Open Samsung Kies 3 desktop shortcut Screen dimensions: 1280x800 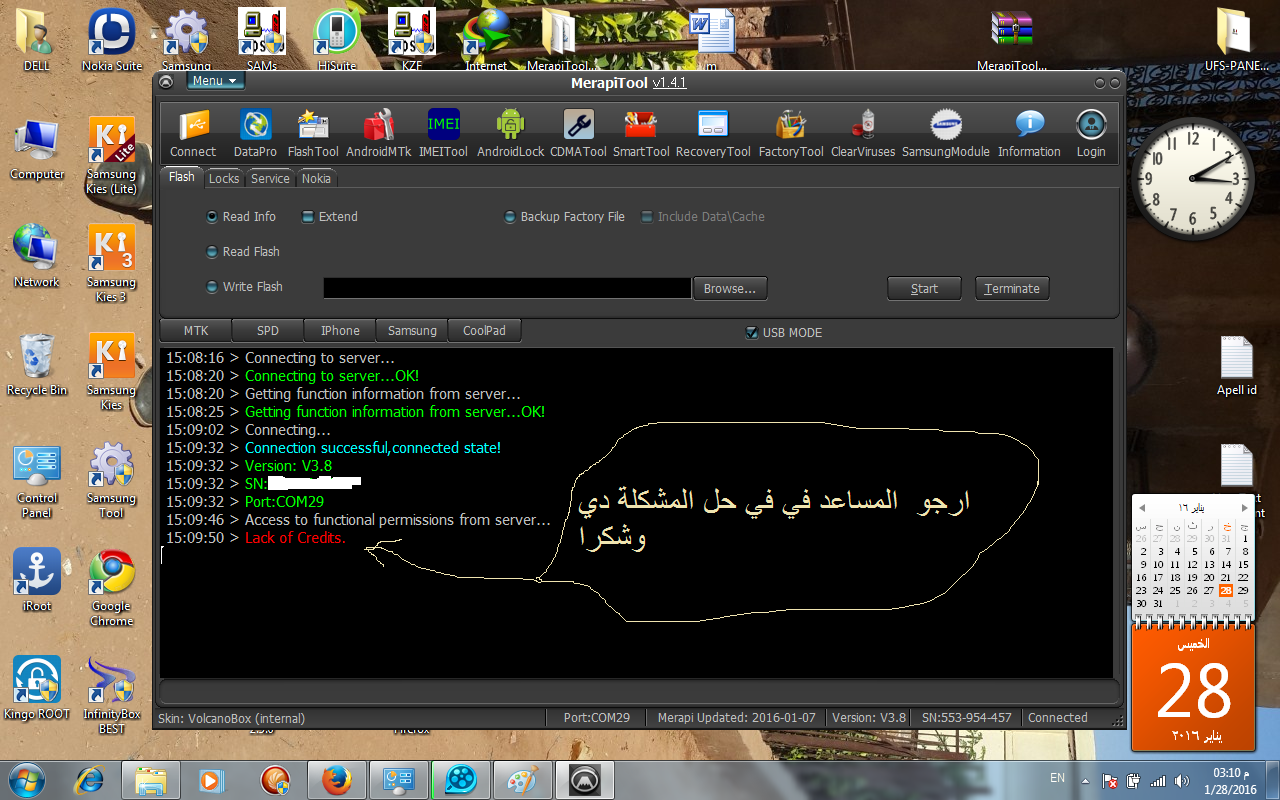(x=111, y=263)
